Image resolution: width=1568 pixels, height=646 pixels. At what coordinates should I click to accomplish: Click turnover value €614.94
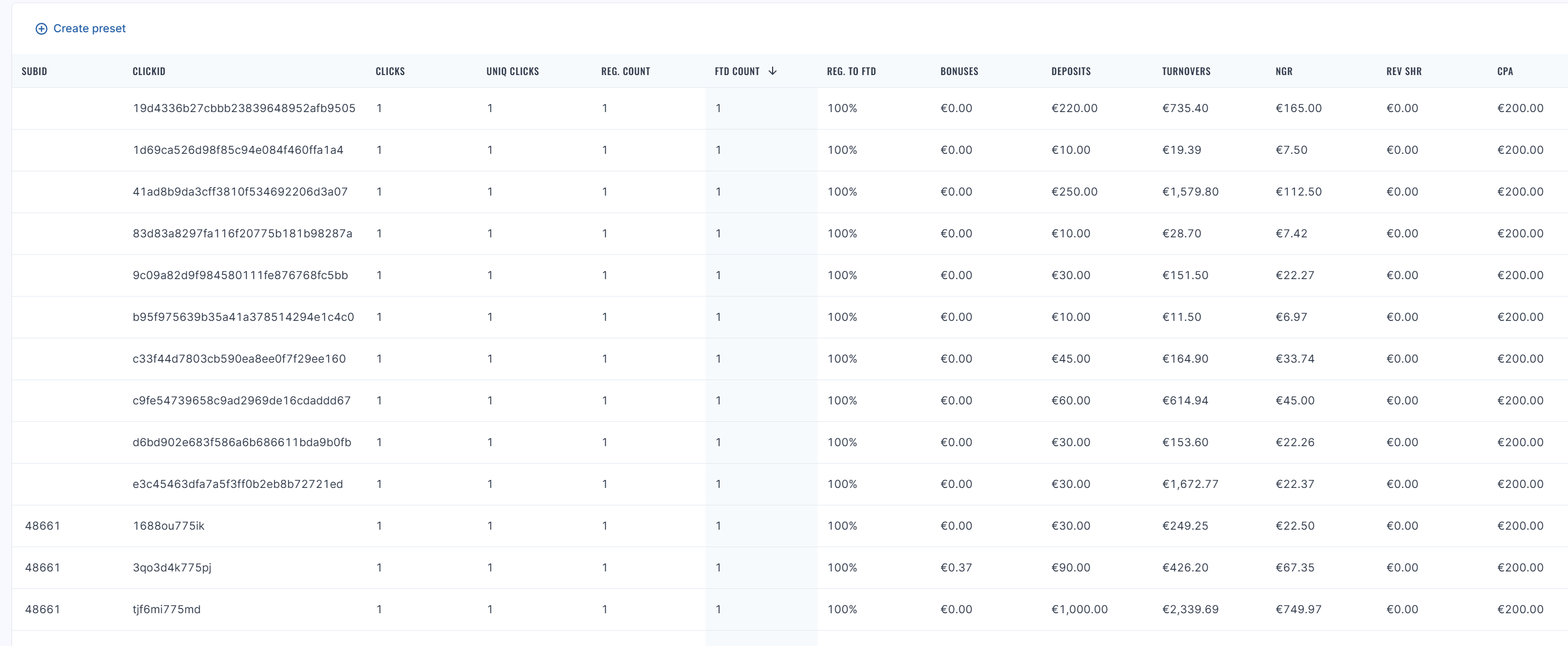click(x=1185, y=401)
